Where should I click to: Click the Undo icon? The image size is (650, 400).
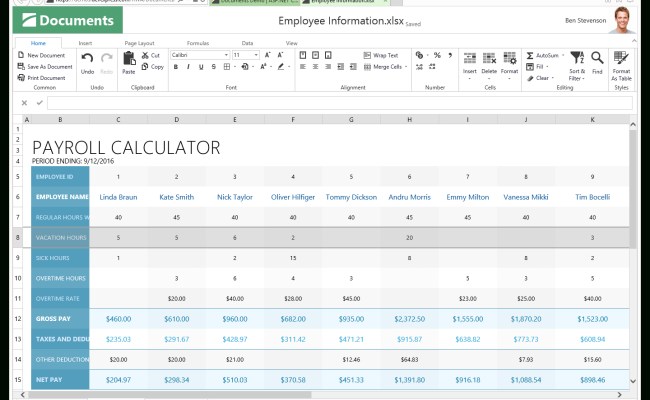click(87, 58)
